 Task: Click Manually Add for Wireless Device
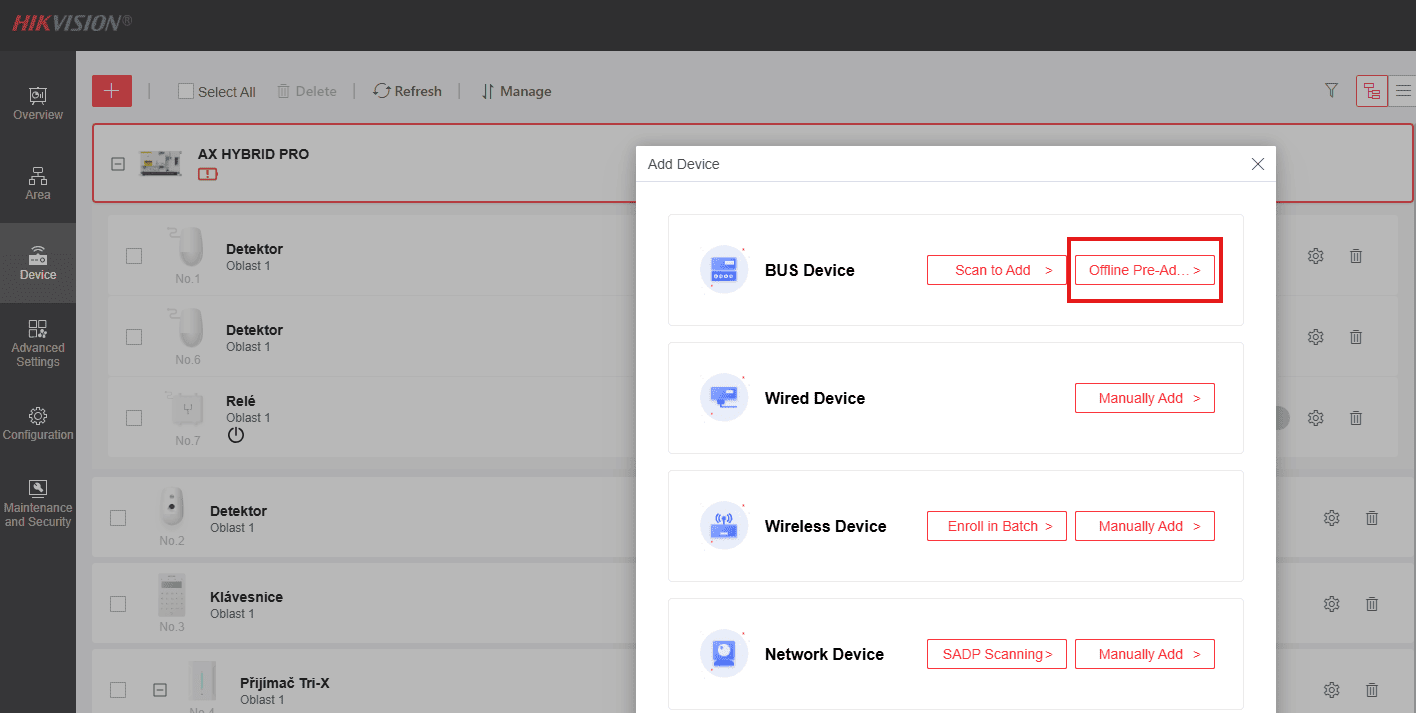[x=1145, y=526]
